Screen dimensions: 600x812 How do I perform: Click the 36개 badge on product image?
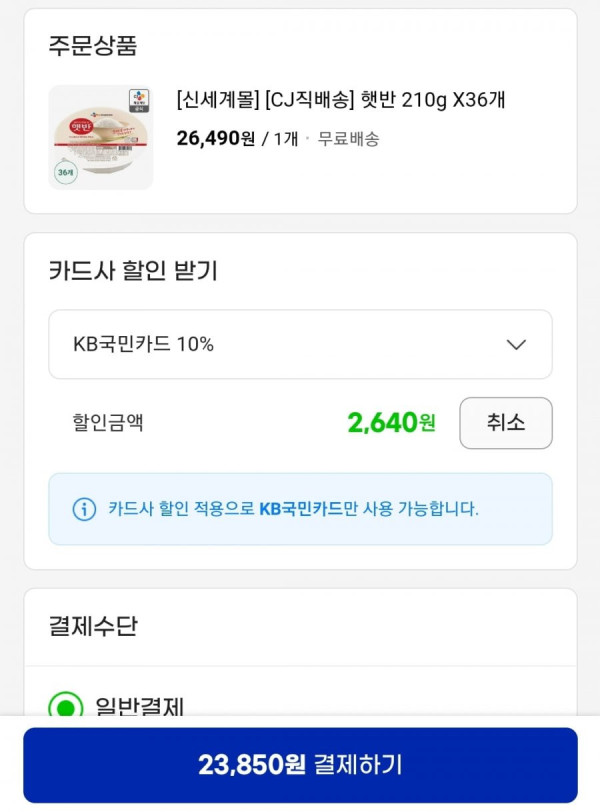66,172
